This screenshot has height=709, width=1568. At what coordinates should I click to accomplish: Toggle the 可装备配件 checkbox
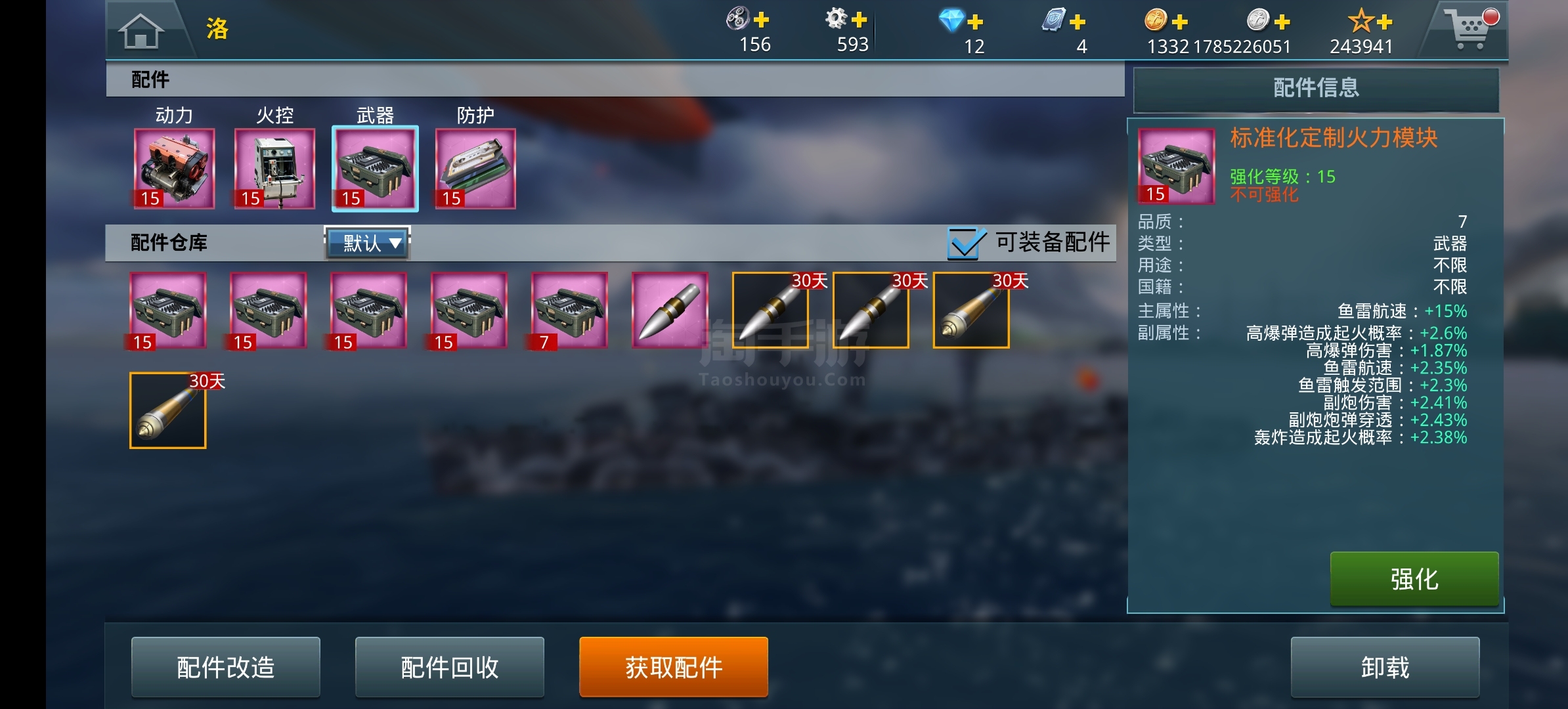(966, 243)
